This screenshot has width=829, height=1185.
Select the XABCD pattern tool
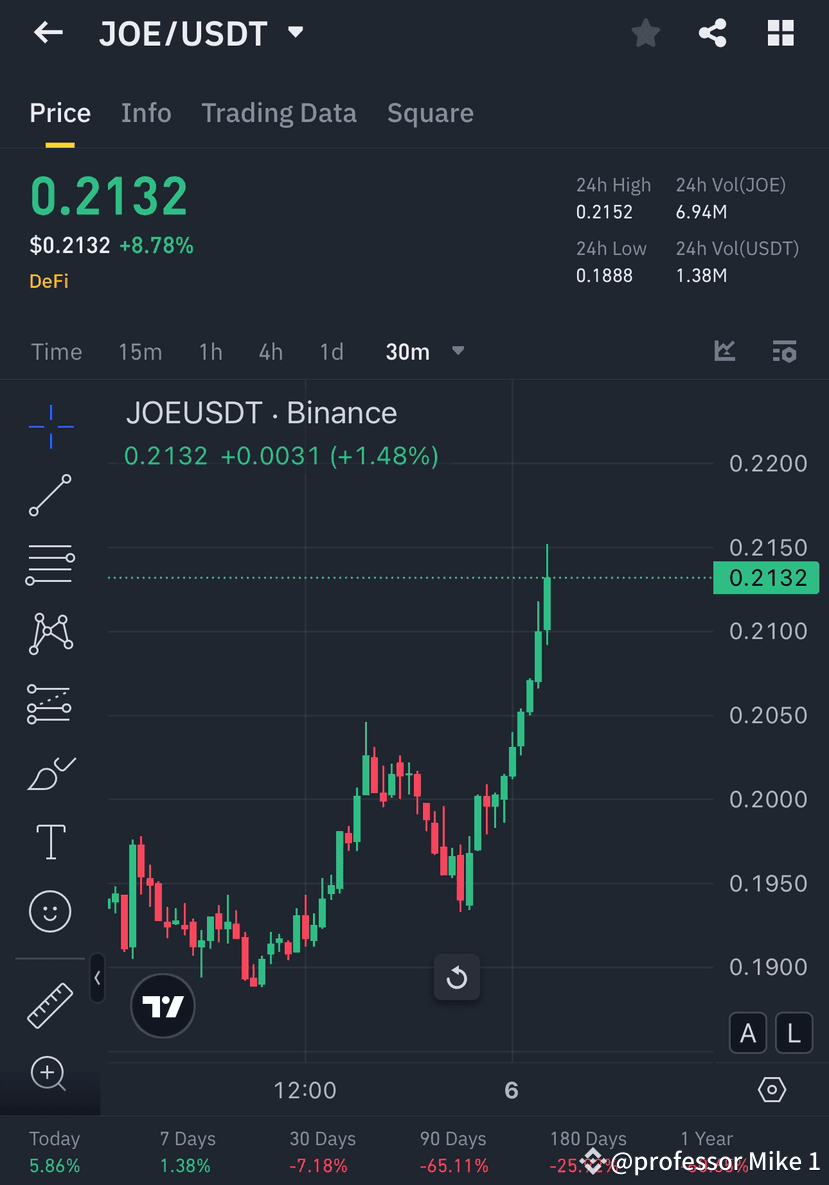50,633
